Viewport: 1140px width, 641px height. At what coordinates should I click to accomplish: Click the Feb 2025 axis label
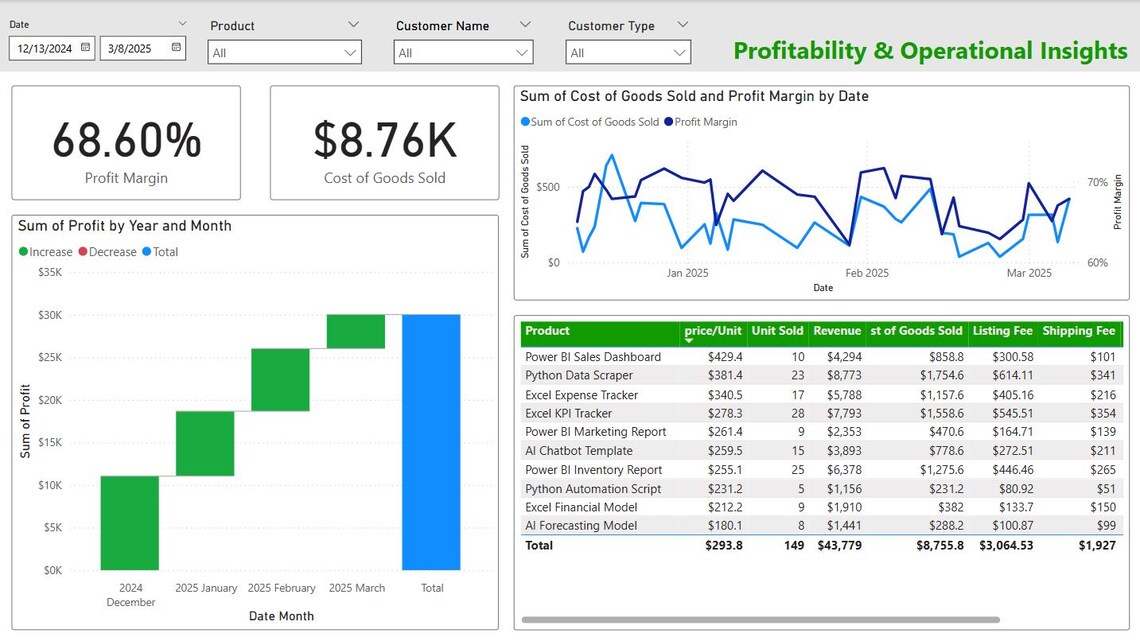coord(867,273)
